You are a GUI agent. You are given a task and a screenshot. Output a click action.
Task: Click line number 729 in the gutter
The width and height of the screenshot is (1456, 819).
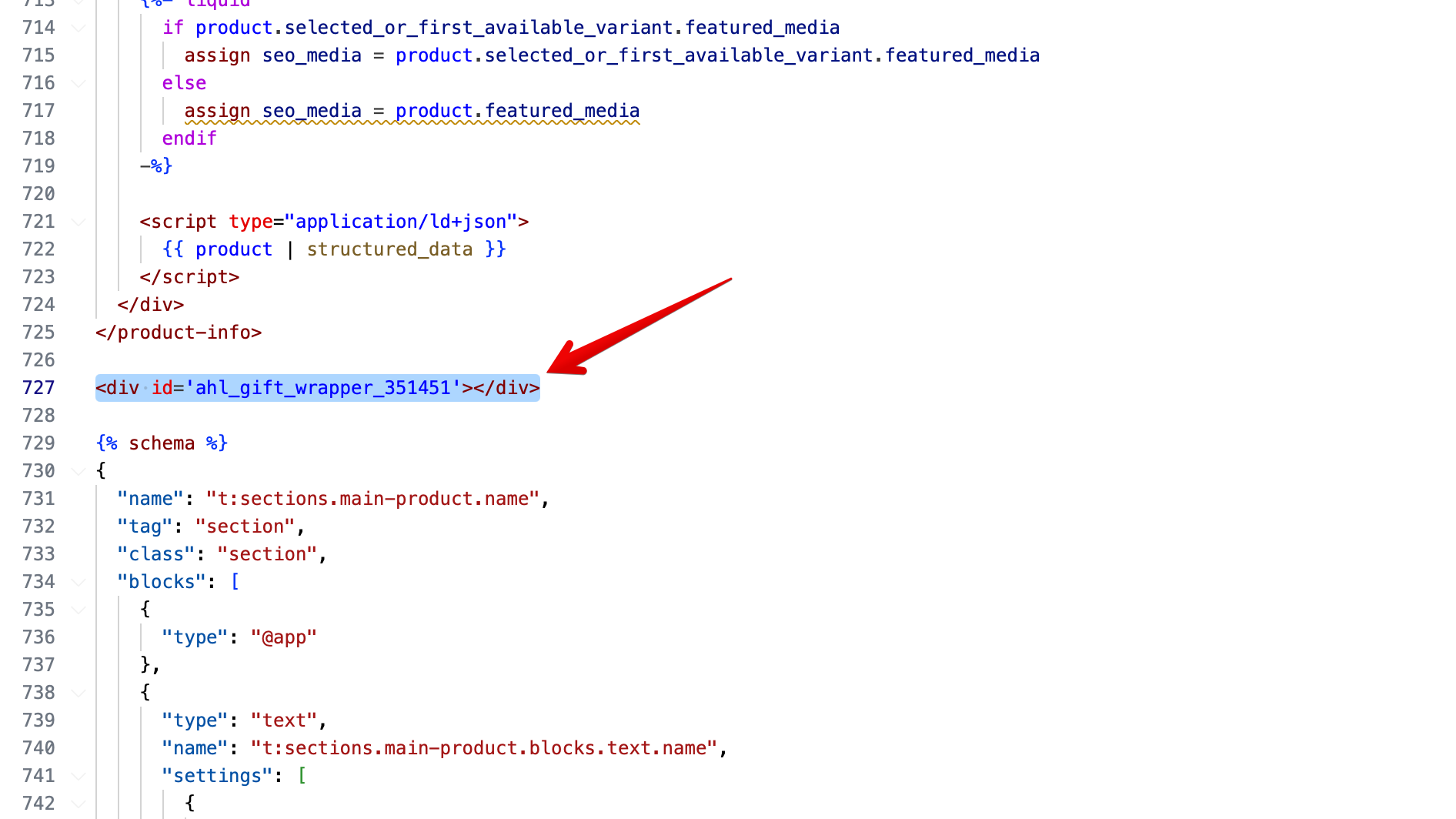click(38, 443)
